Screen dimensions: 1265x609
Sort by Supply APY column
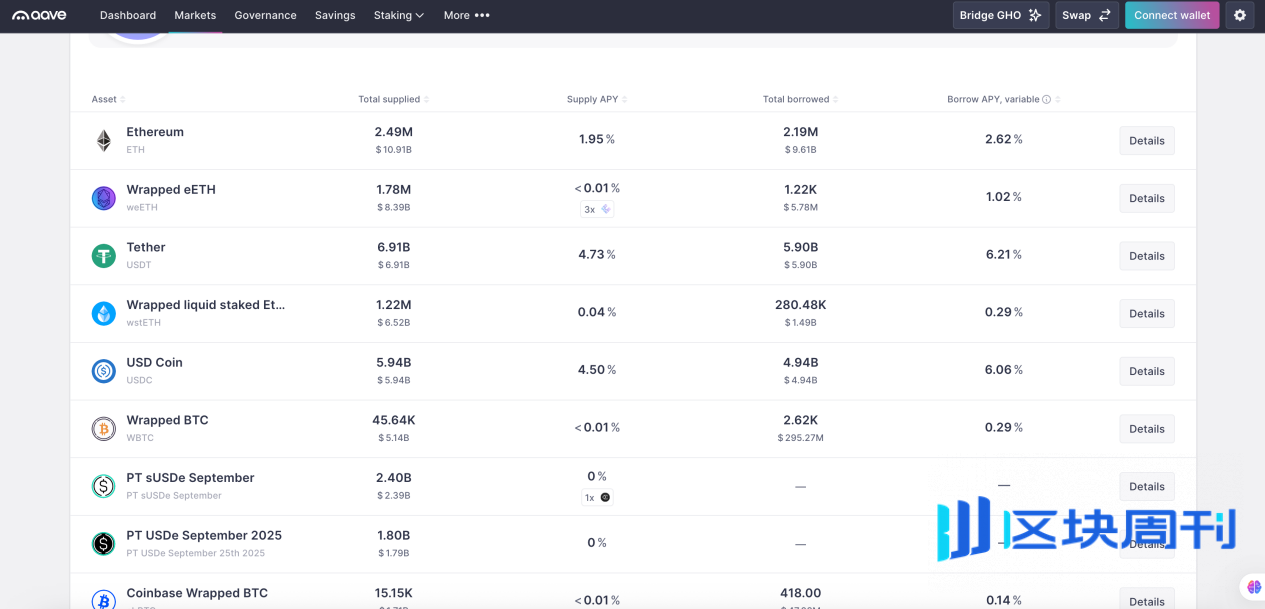click(x=597, y=100)
